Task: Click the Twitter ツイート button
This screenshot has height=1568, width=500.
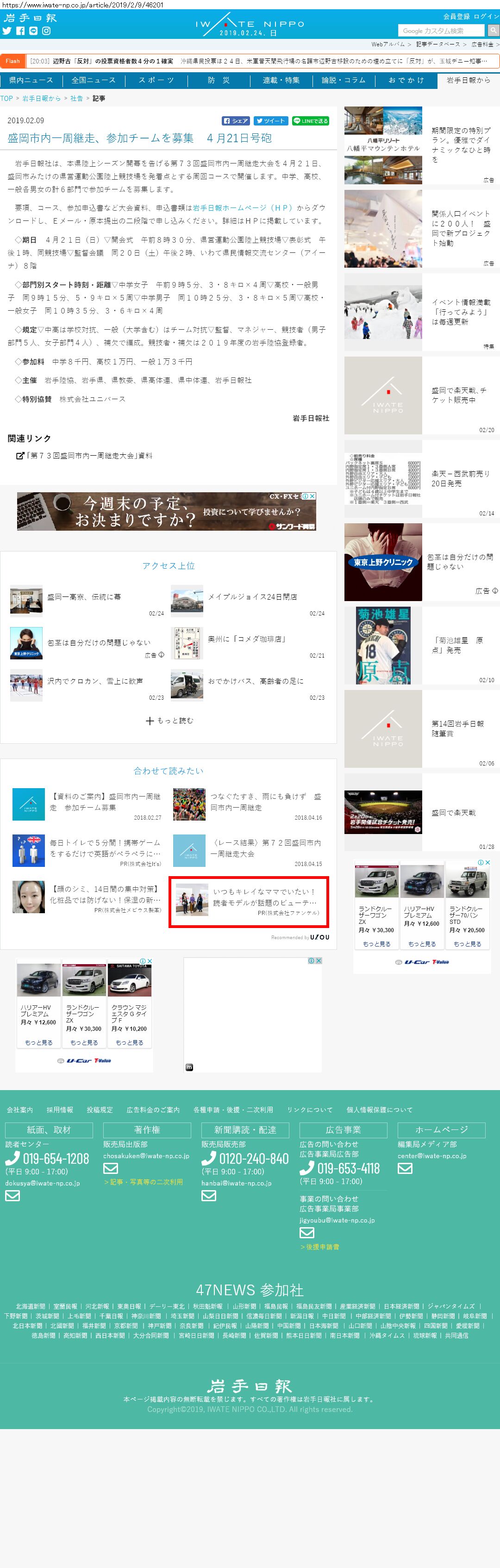Action: (x=270, y=120)
